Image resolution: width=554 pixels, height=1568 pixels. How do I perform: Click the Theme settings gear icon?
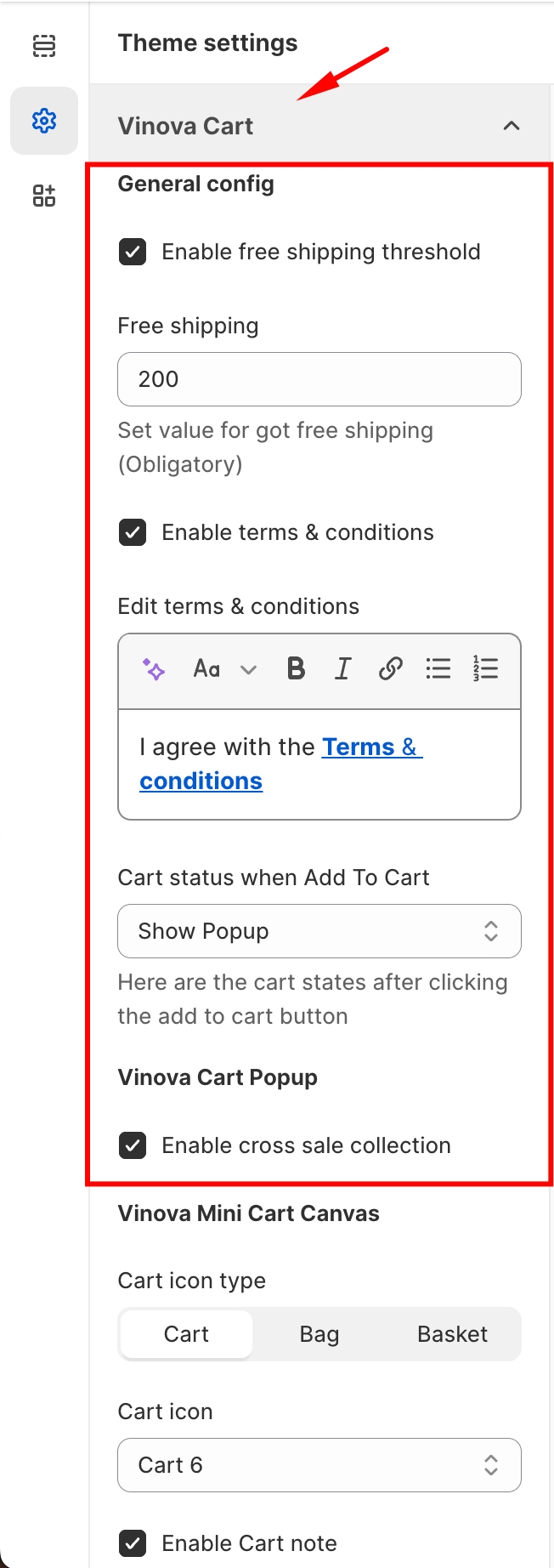(x=44, y=121)
